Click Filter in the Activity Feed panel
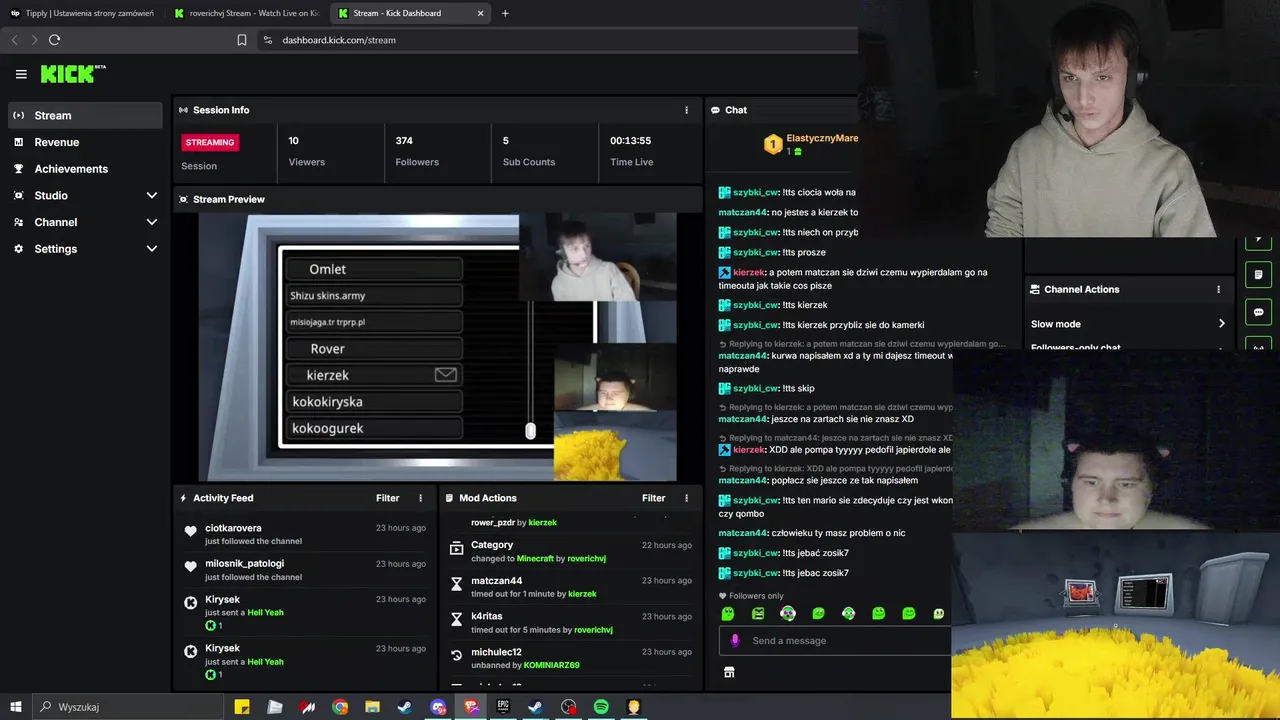This screenshot has width=1280, height=720. coord(388,498)
